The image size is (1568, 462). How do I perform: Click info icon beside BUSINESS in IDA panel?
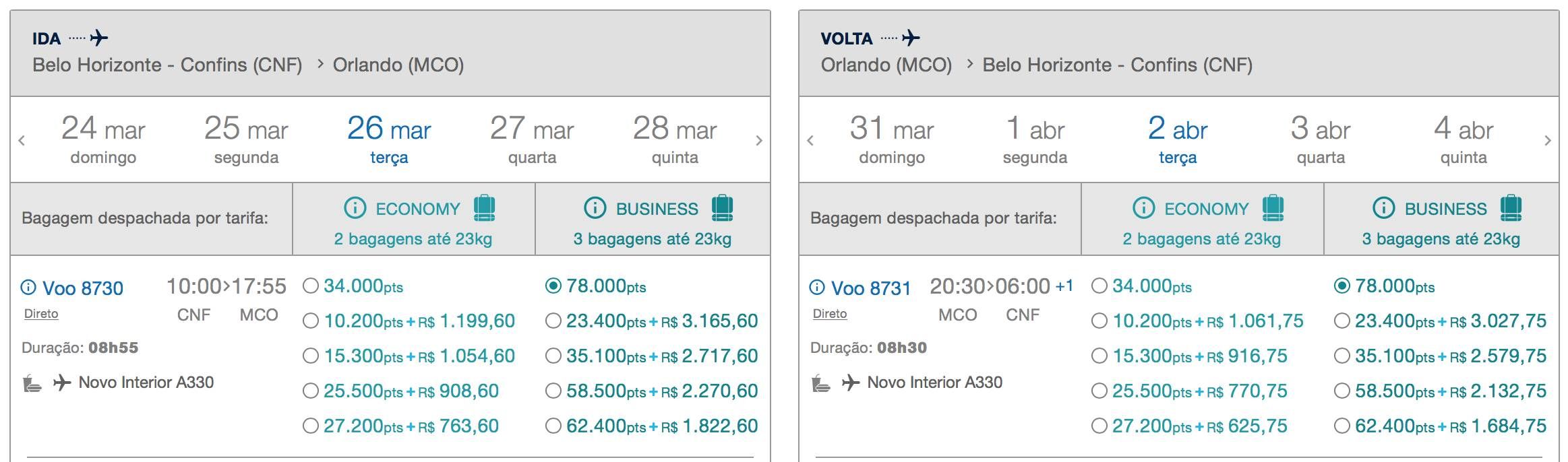pyautogui.click(x=595, y=208)
